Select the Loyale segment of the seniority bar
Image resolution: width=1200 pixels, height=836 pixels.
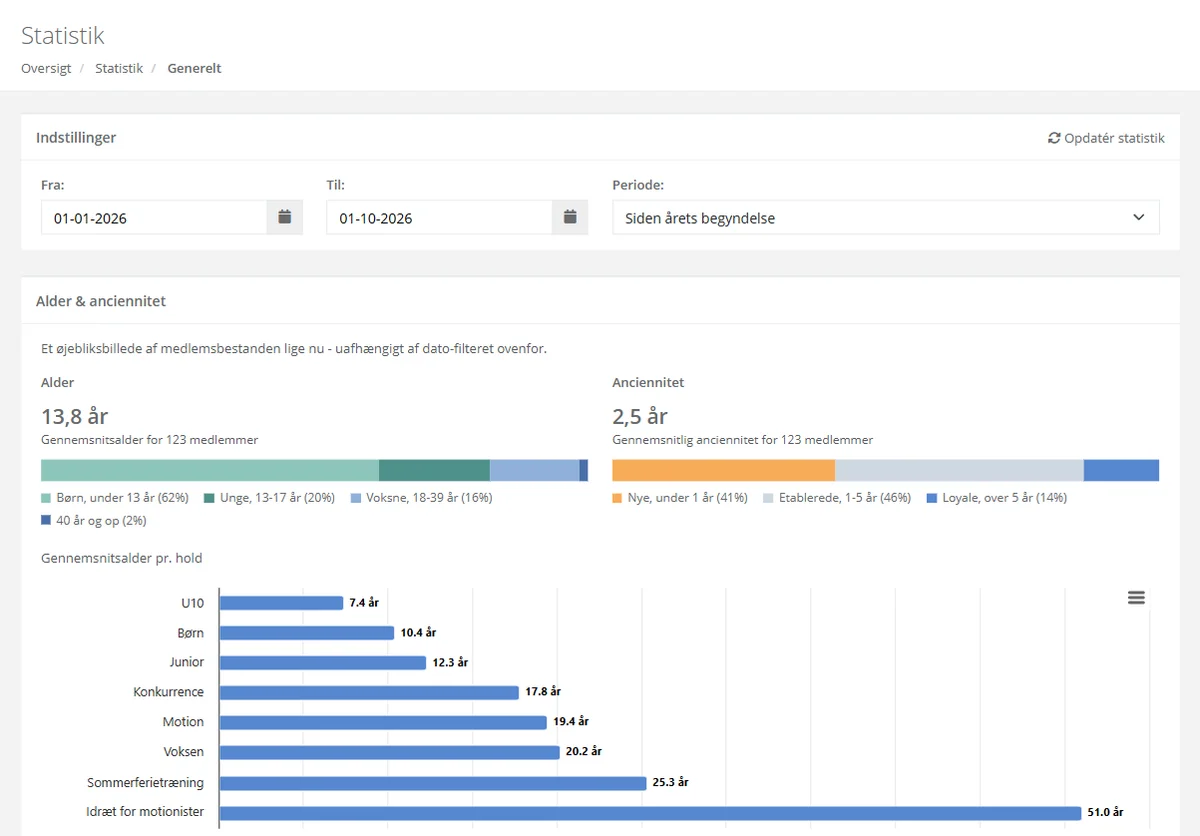point(1122,471)
